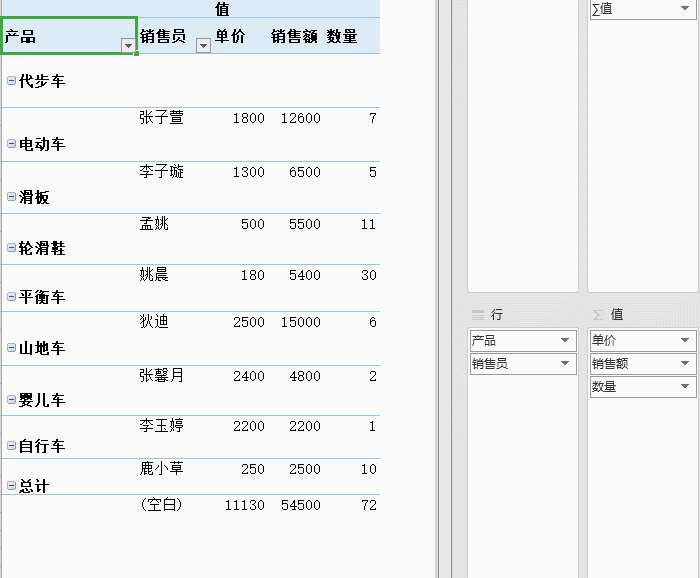Viewport: 700px width, 578px height.
Task: Select the 11130 total price cell
Action: click(245, 505)
